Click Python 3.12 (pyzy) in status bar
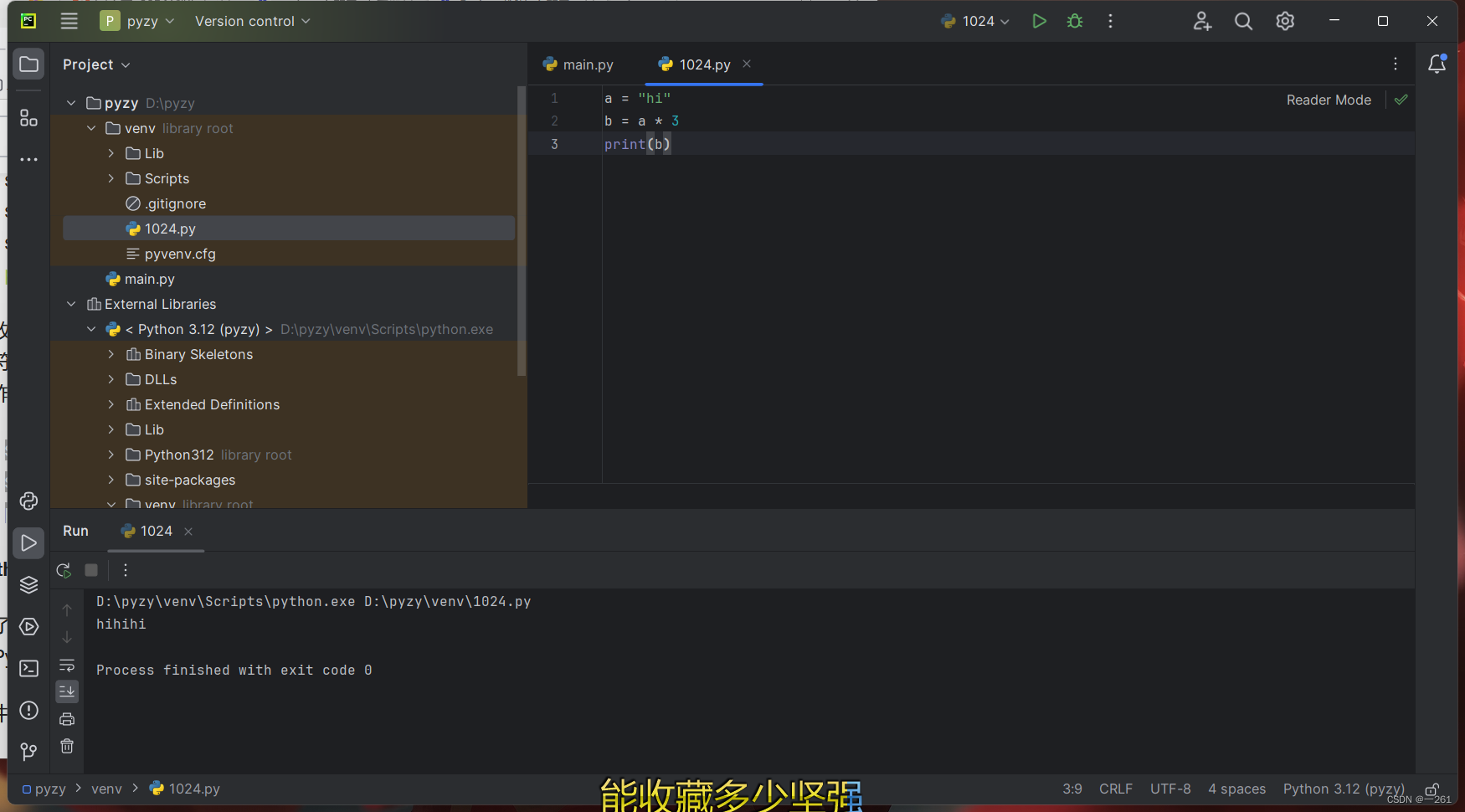Image resolution: width=1465 pixels, height=812 pixels. [x=1343, y=789]
